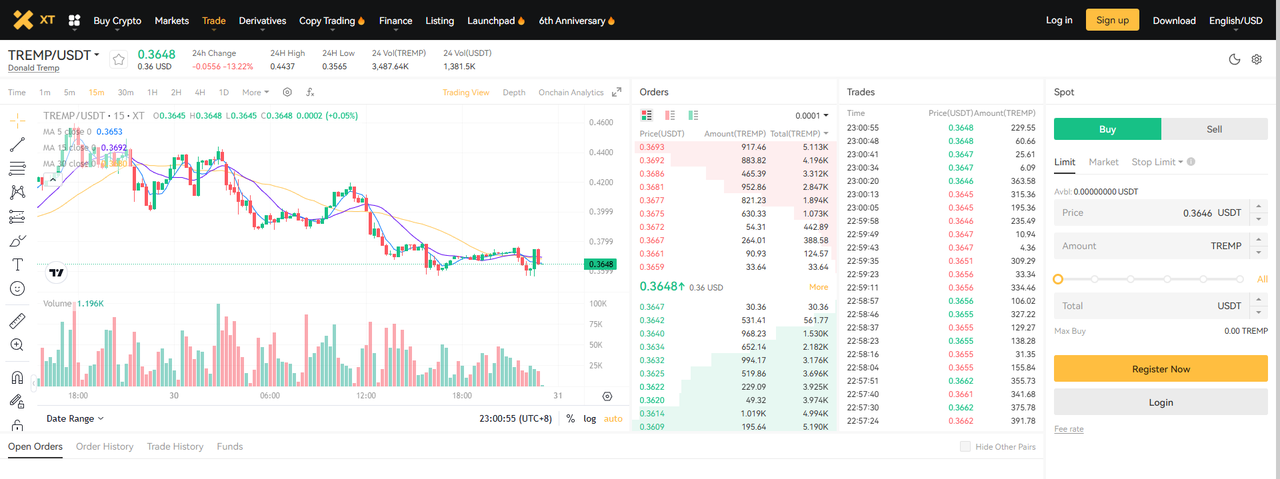Select the forecasting and measurement tool
The image size is (1280, 479).
point(17,216)
